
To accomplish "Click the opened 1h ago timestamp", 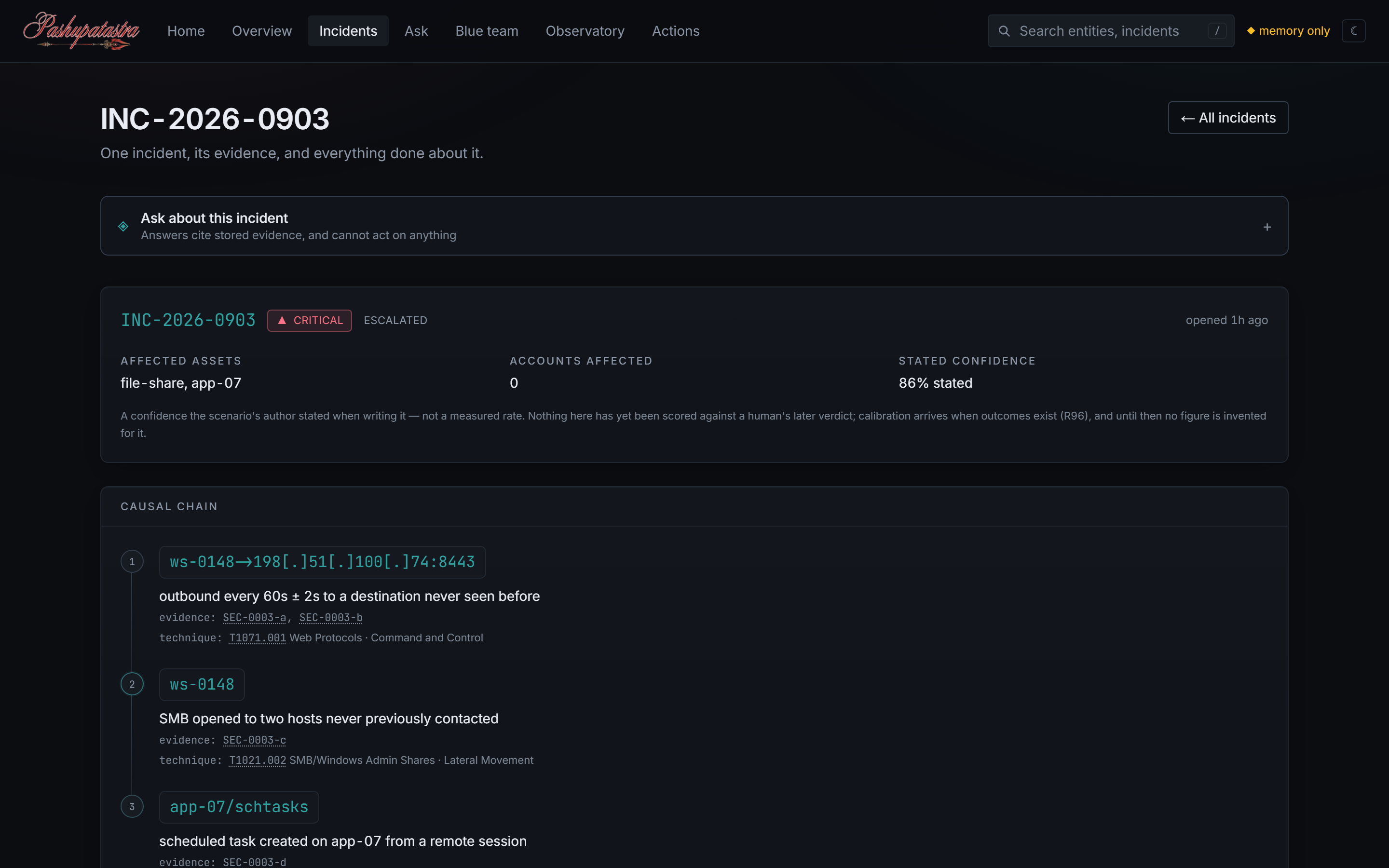I will [1226, 320].
